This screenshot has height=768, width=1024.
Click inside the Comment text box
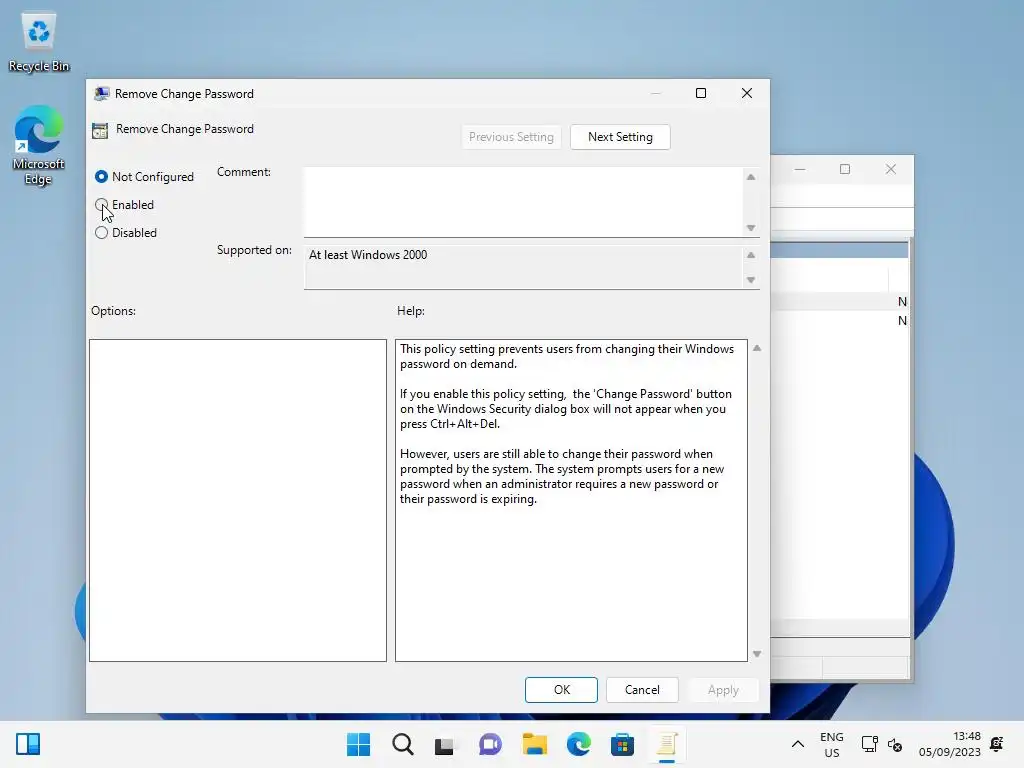pyautogui.click(x=522, y=202)
